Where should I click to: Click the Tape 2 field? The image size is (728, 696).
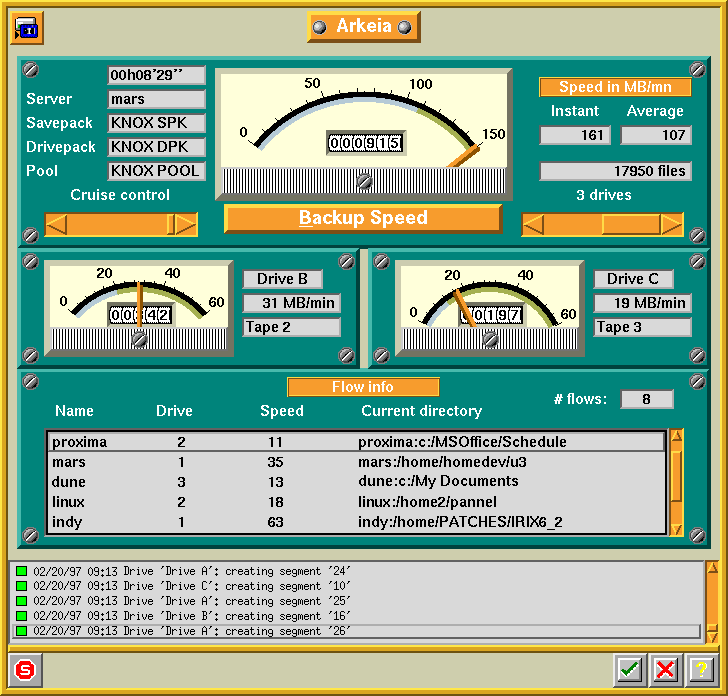tap(292, 327)
